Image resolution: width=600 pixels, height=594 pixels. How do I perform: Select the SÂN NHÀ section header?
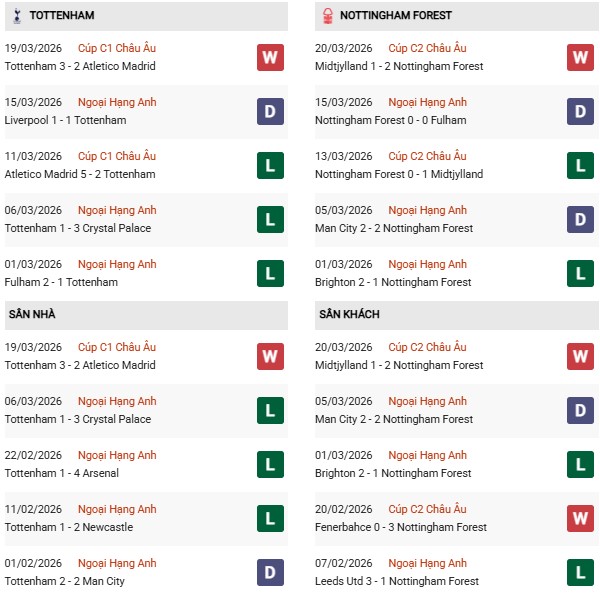pos(32,314)
